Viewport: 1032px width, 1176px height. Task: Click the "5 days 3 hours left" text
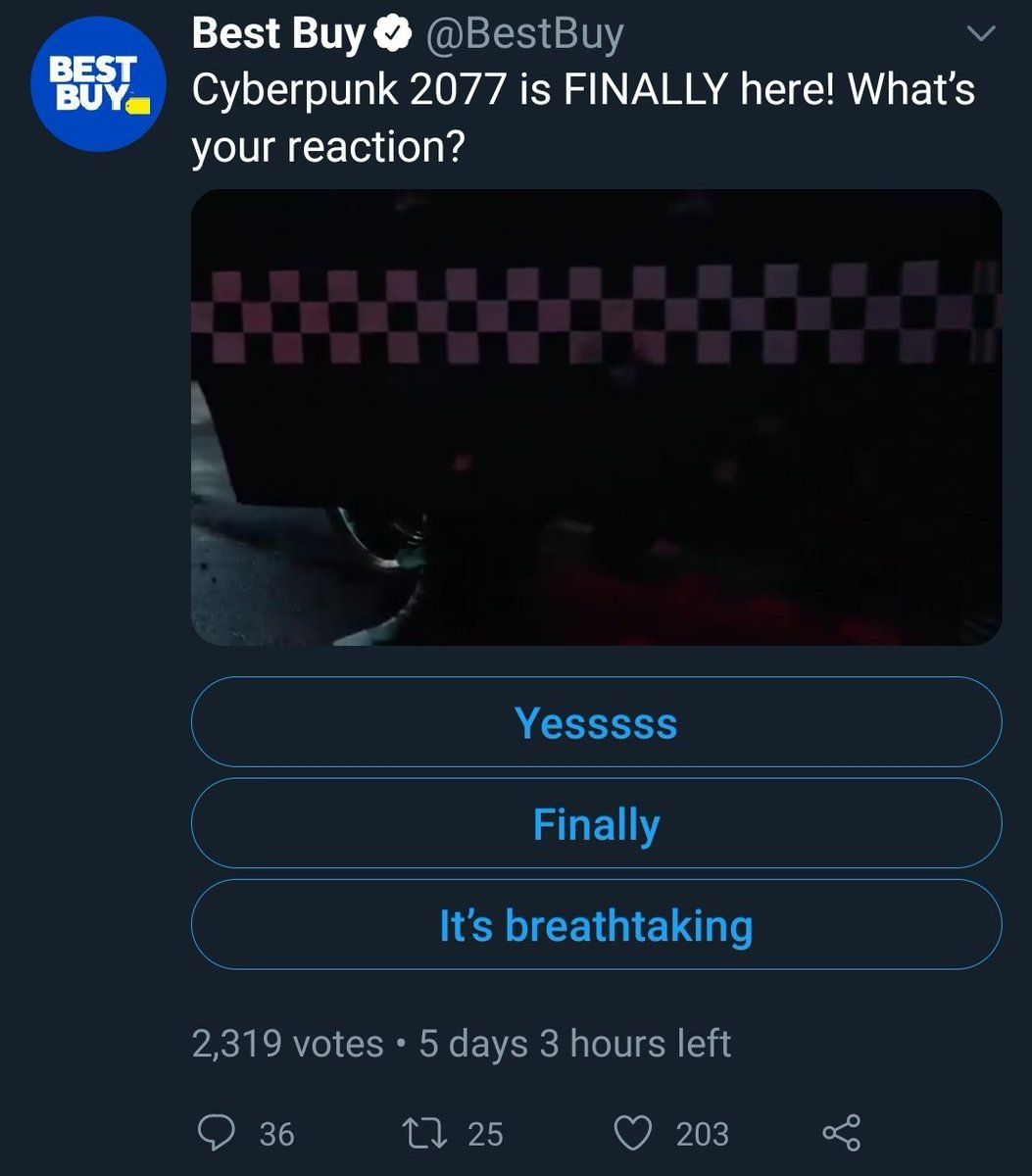coord(574,1043)
